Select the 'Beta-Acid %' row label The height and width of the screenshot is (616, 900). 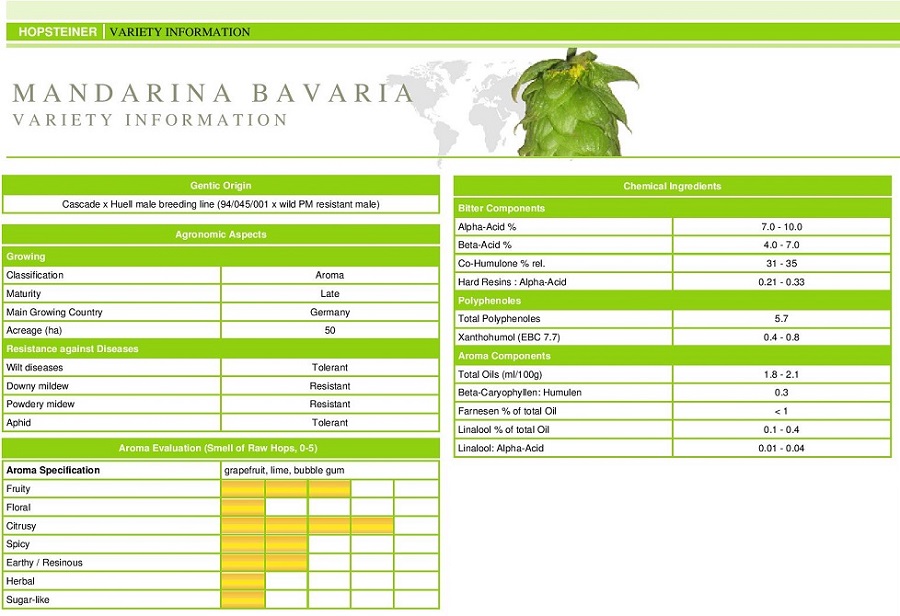484,245
